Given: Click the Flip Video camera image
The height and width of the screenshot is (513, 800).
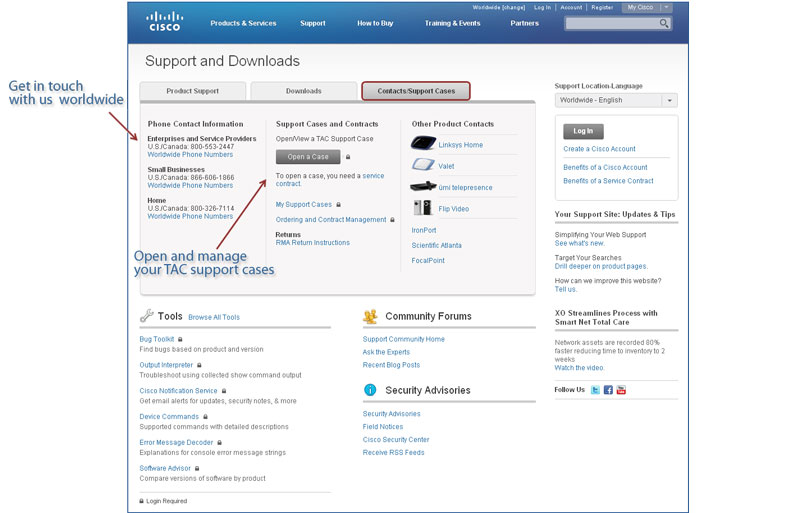Looking at the screenshot, I should pos(422,207).
